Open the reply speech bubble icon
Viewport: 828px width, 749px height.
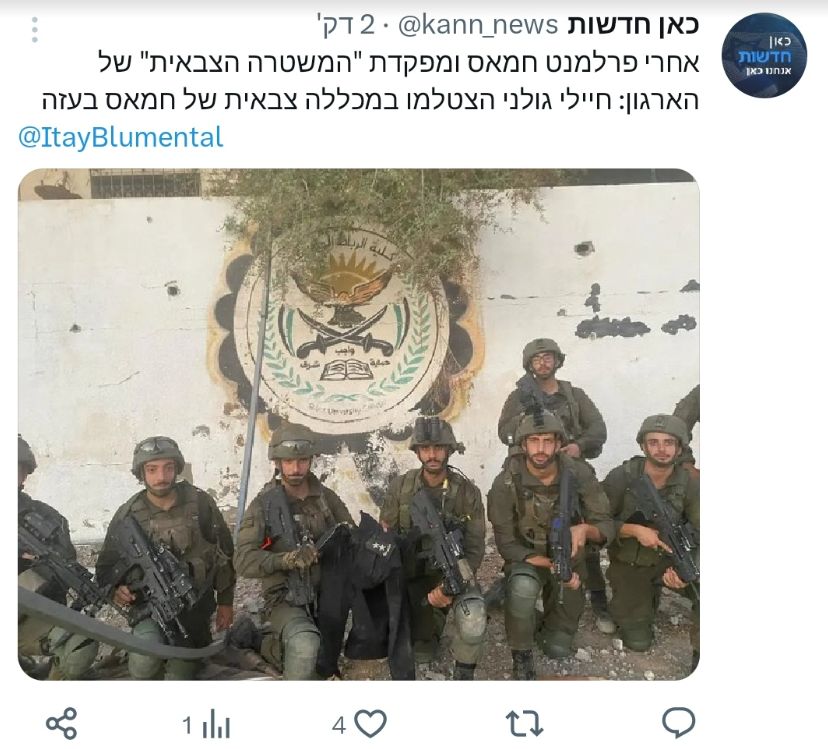(x=679, y=722)
